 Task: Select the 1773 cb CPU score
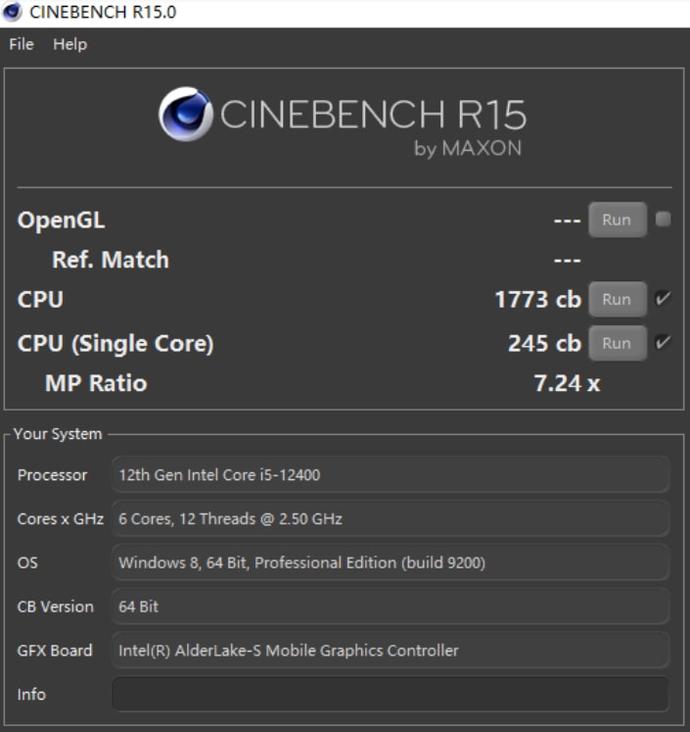[x=538, y=299]
